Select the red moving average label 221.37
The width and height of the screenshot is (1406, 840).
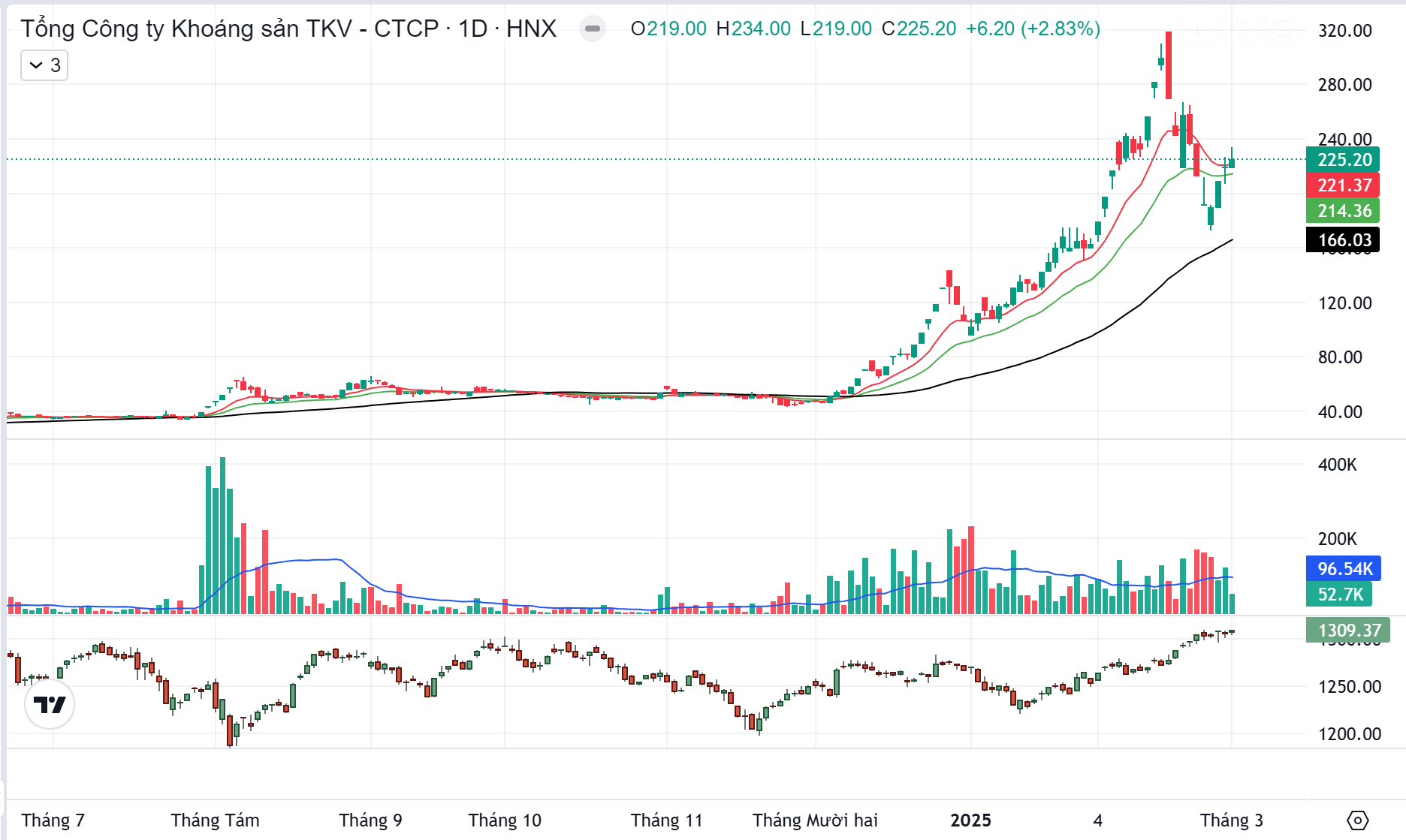pos(1344,185)
